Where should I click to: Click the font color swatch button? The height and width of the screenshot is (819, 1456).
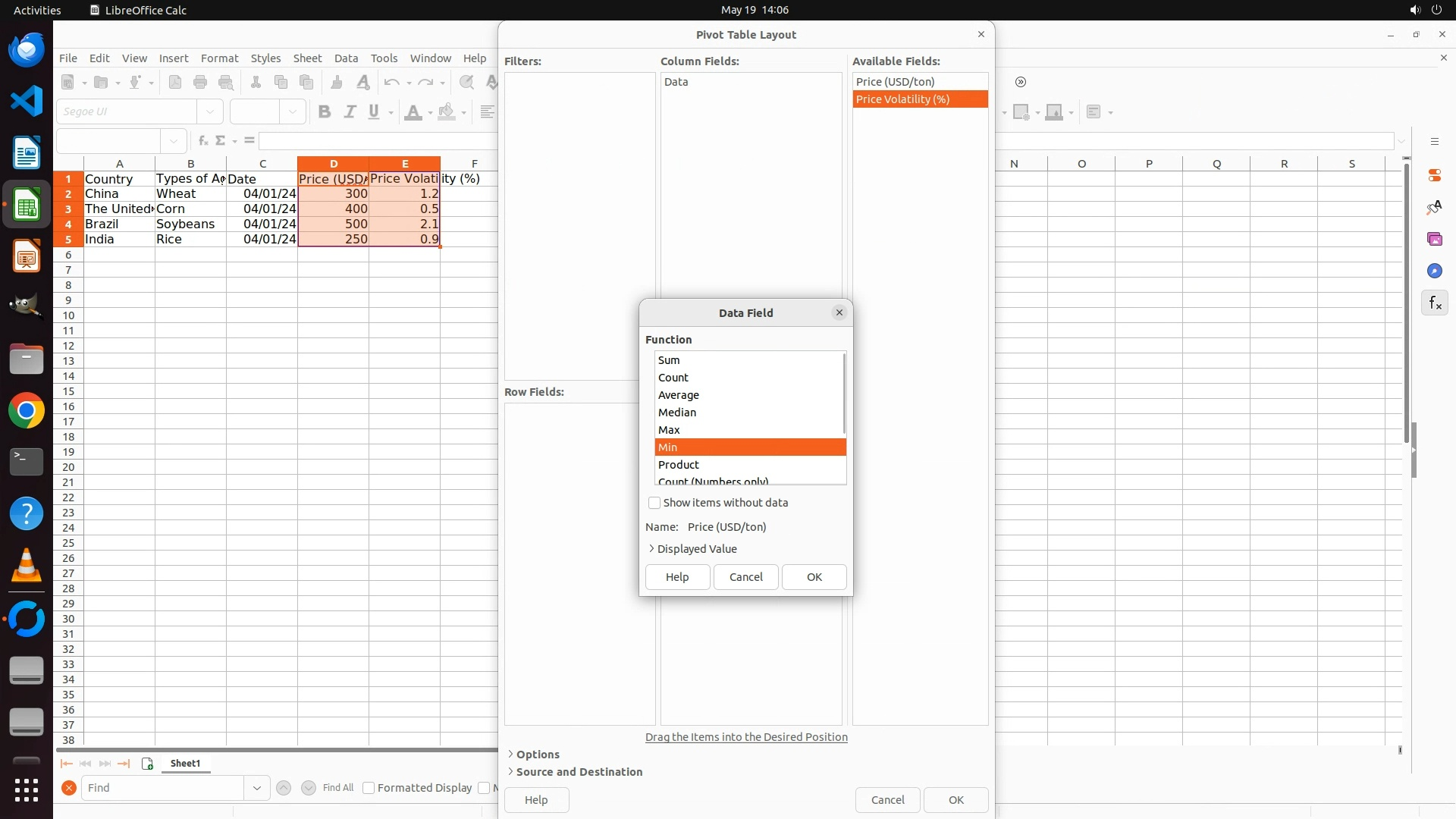413,112
